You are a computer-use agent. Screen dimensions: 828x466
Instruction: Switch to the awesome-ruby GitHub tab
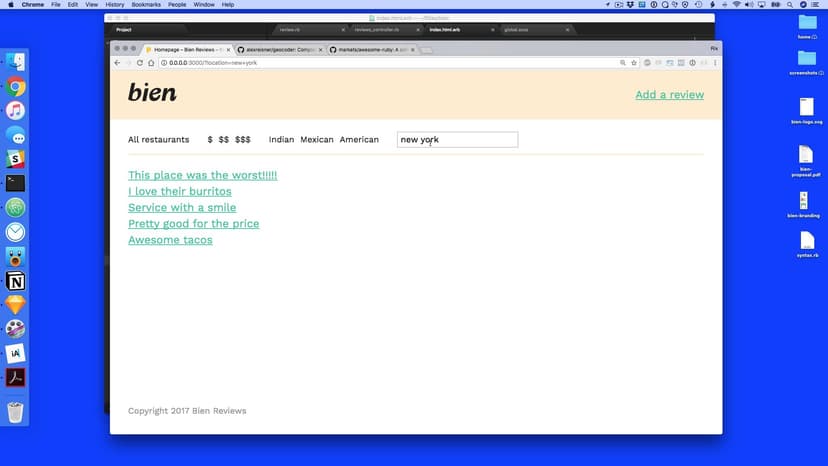(368, 49)
